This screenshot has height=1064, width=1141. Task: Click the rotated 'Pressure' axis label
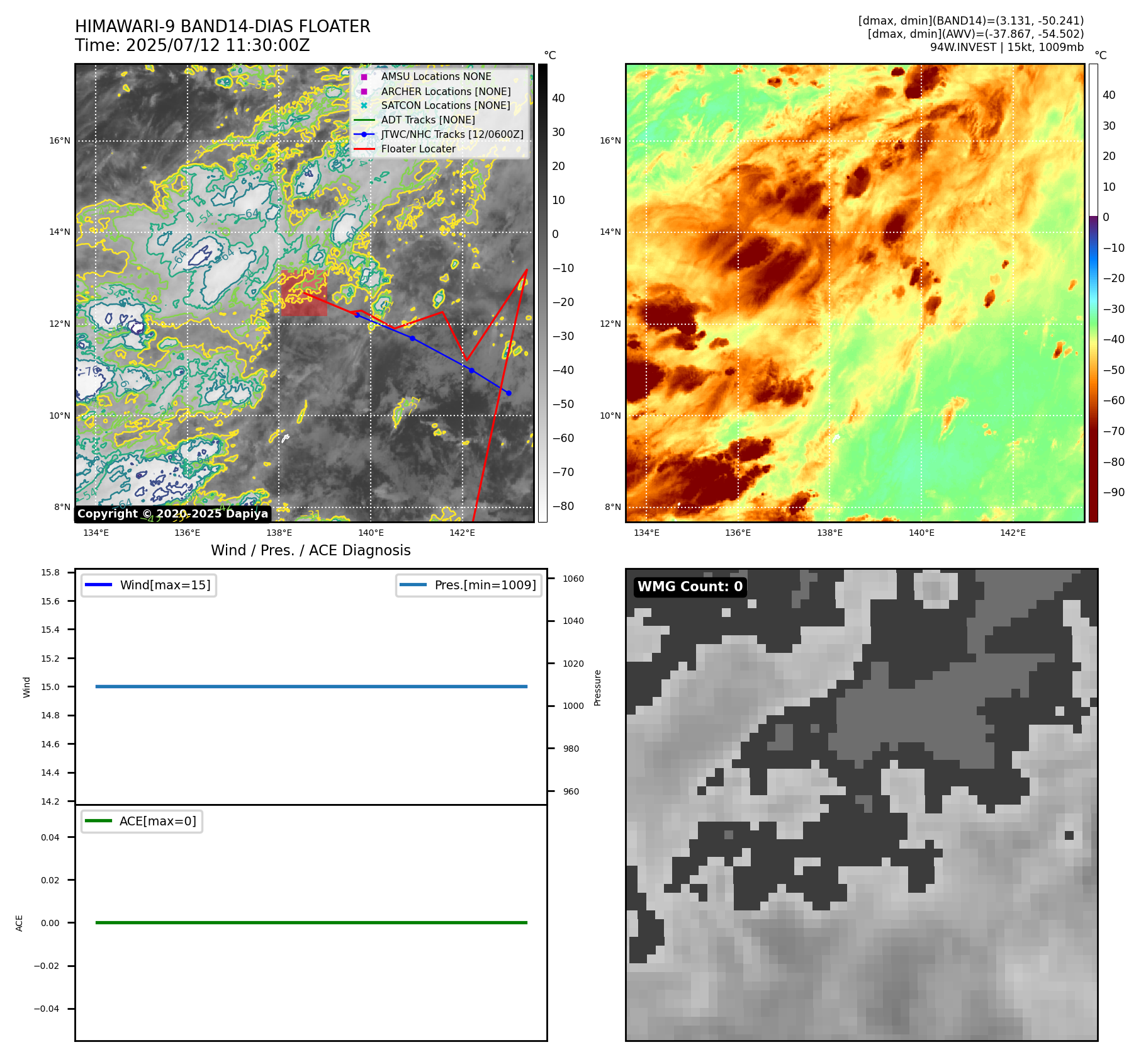598,688
